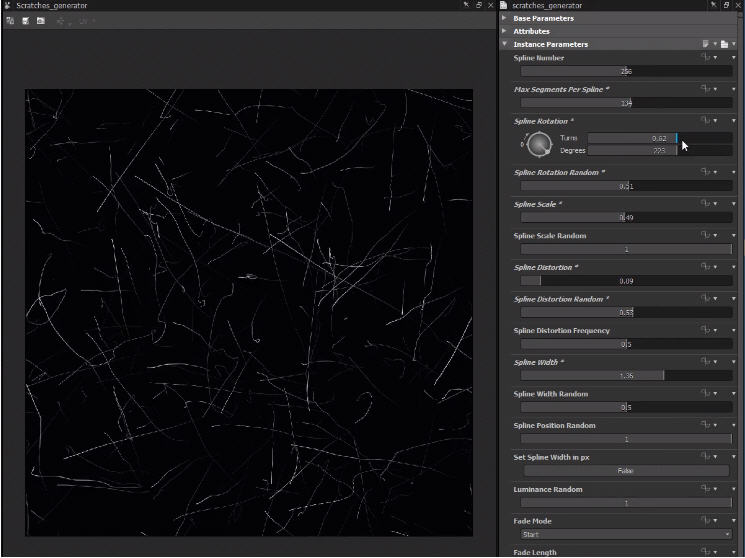Screen dimensions: 745x558
Task: Click the folder icon in Instance Parameters header
Action: [x=724, y=44]
